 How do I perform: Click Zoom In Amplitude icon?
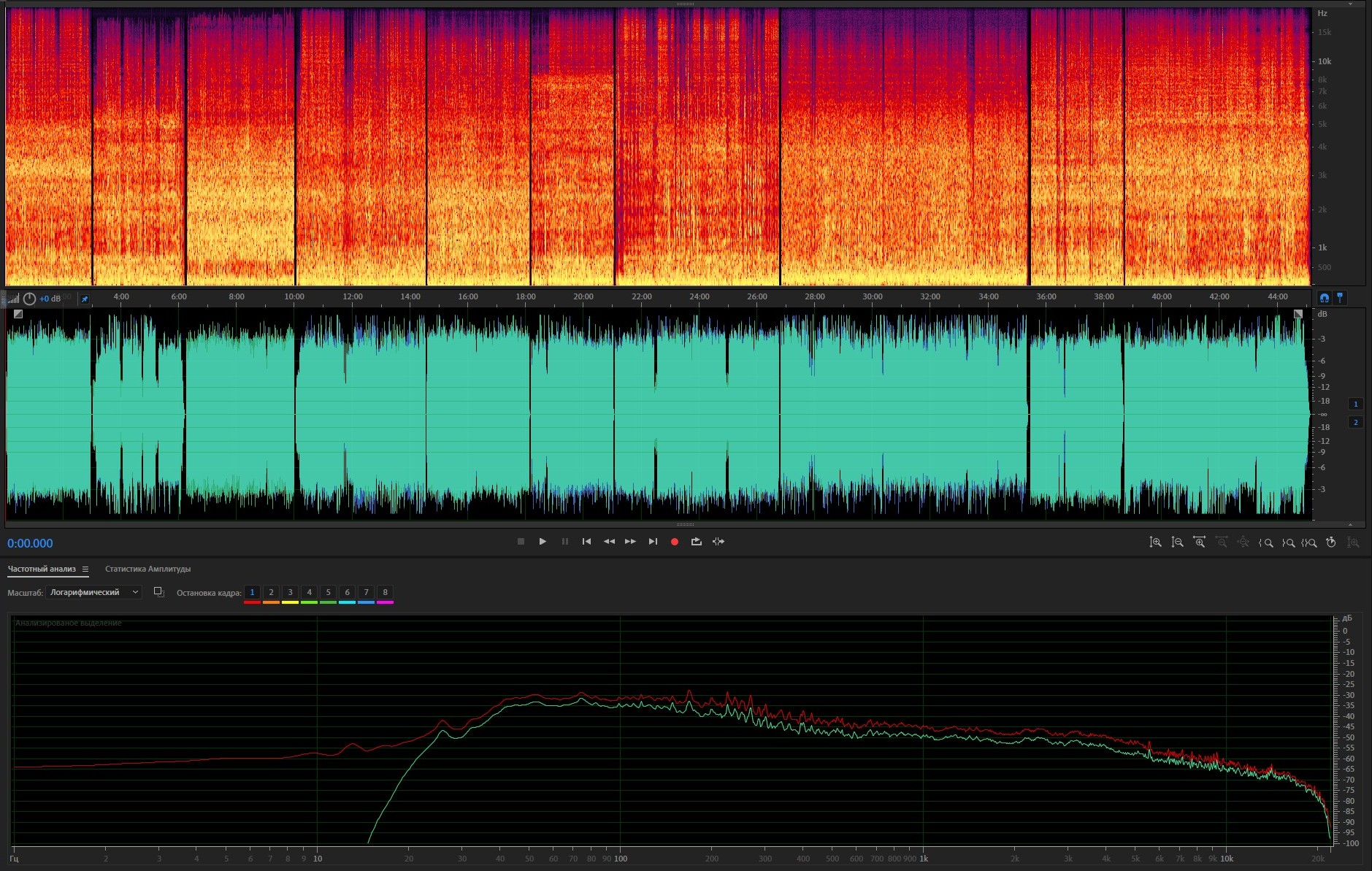(x=1155, y=542)
